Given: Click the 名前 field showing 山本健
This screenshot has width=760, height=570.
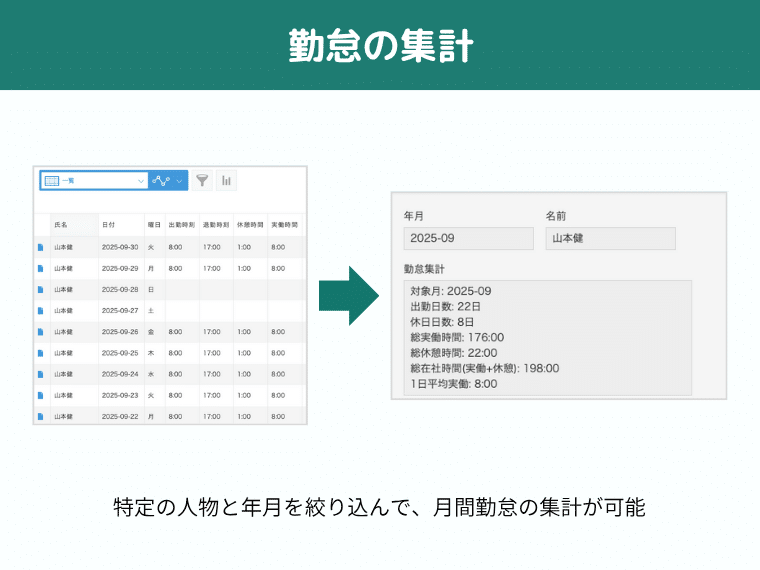Looking at the screenshot, I should click(611, 238).
